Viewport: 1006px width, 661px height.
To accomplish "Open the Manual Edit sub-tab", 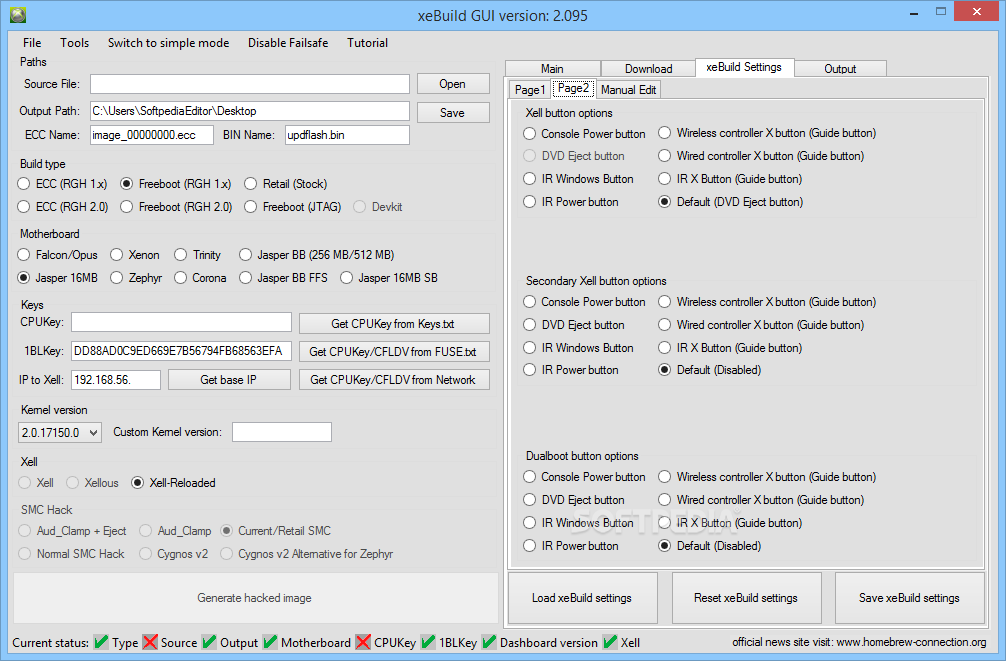I will [x=628, y=90].
